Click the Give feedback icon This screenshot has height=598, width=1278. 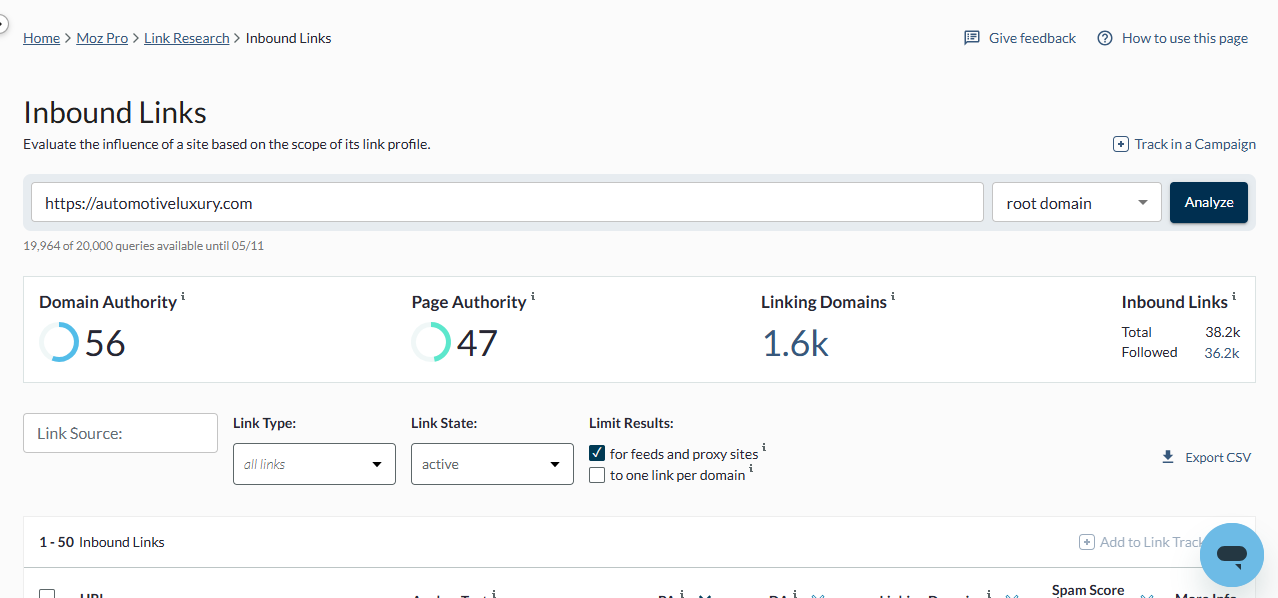(971, 38)
